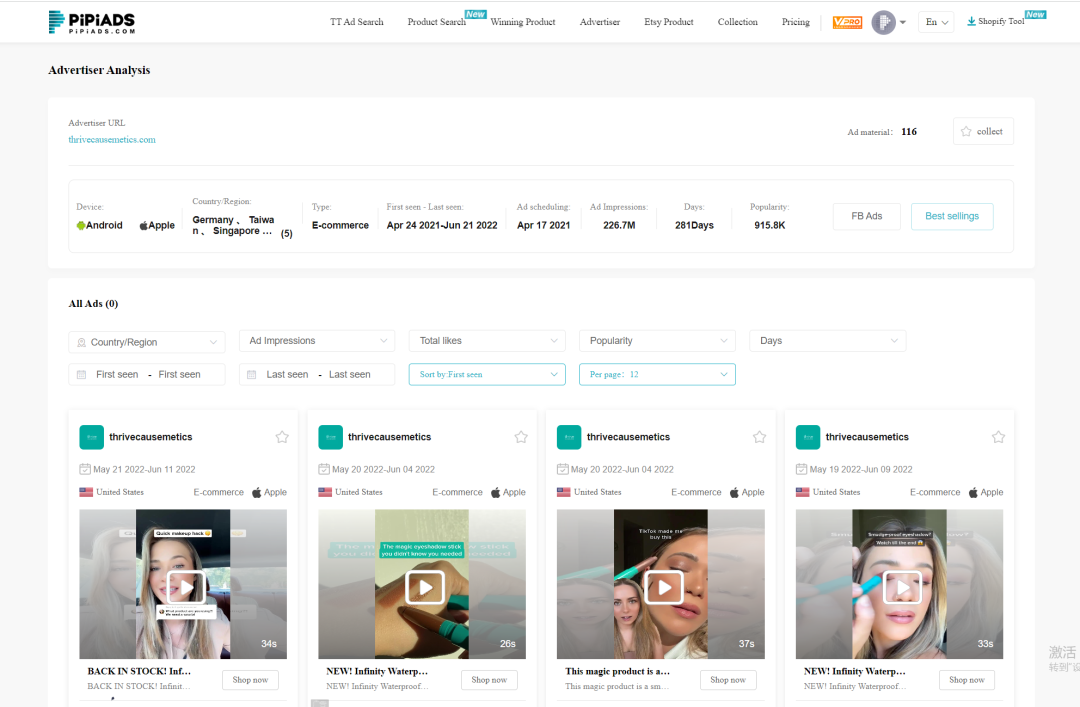This screenshot has height=707, width=1080.
Task: Star the May 19 2022 ad card
Action: (998, 437)
